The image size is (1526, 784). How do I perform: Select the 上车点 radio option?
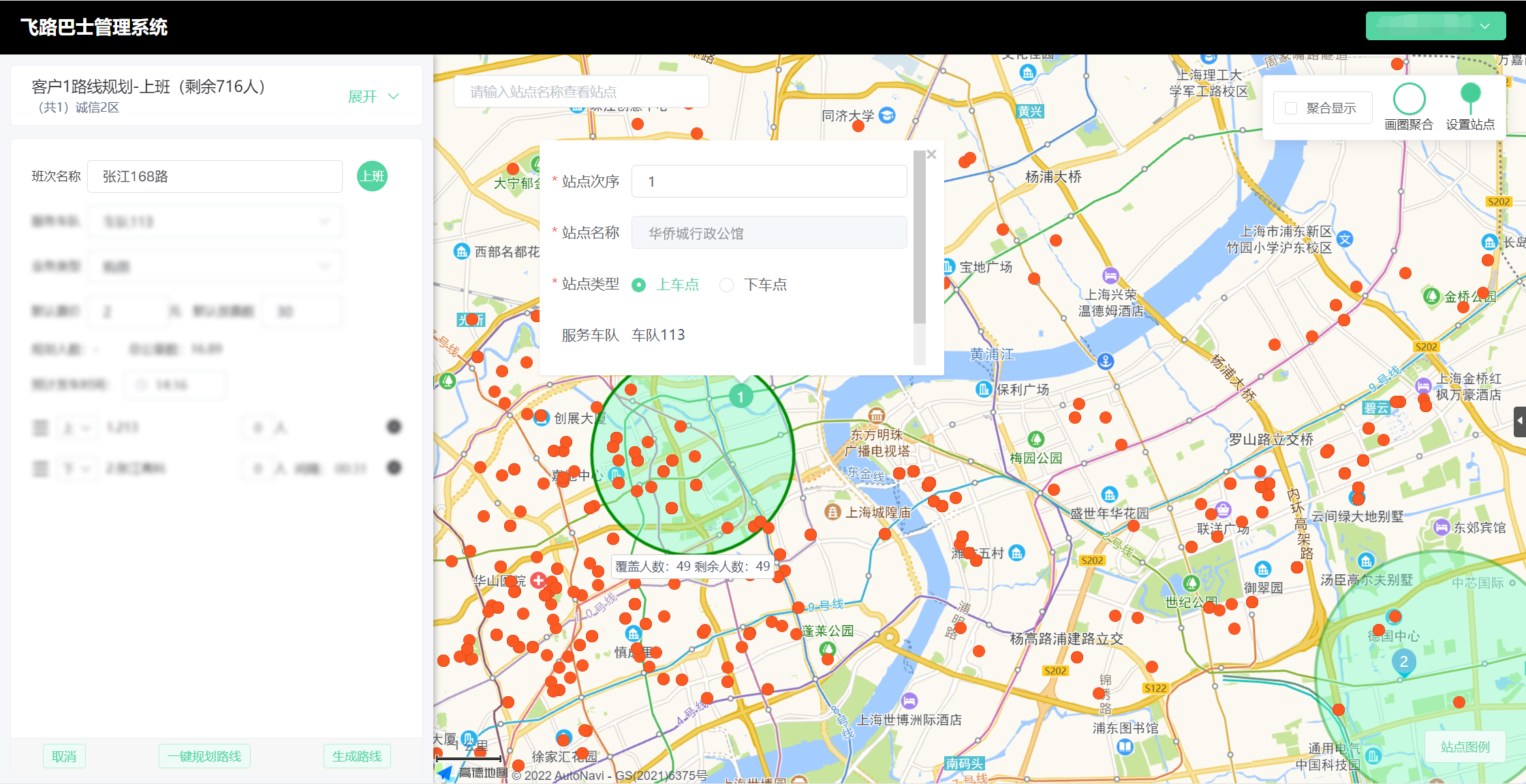(638, 285)
